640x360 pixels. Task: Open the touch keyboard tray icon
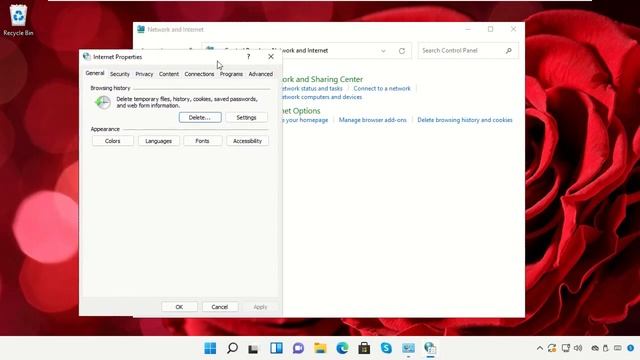click(x=618, y=348)
